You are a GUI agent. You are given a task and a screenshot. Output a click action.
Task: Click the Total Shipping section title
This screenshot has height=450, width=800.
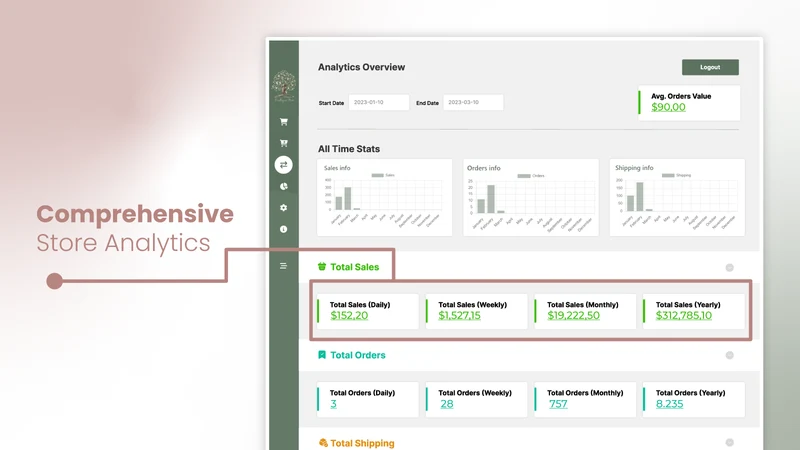click(362, 443)
